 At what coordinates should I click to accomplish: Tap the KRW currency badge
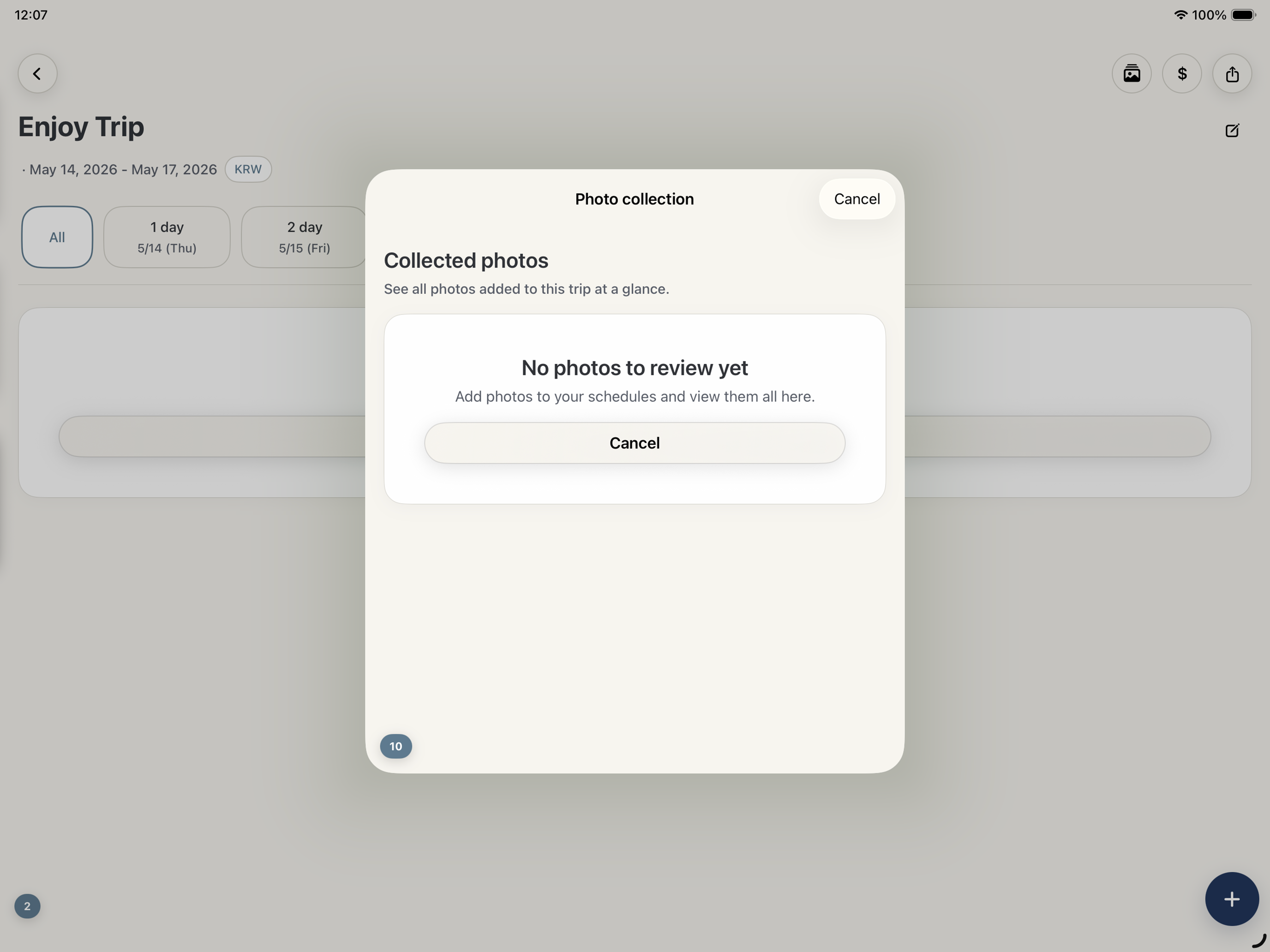248,169
